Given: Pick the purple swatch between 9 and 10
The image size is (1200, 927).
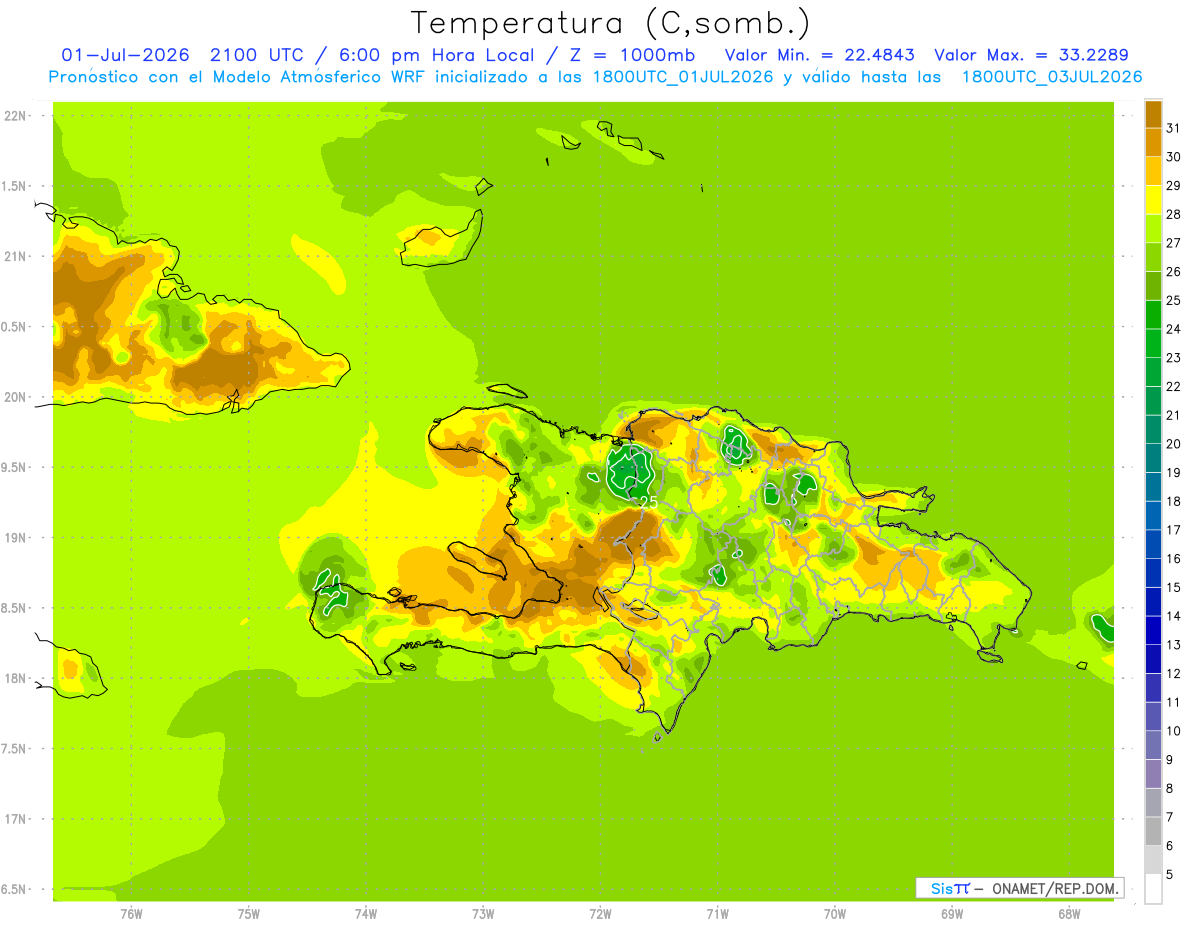Looking at the screenshot, I should 1153,745.
